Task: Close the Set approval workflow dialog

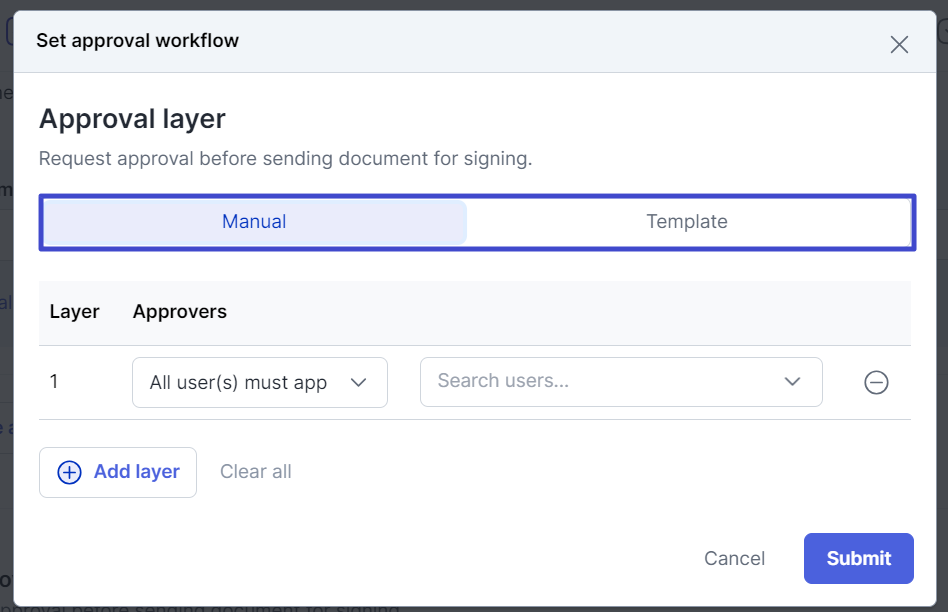Action: 899,44
